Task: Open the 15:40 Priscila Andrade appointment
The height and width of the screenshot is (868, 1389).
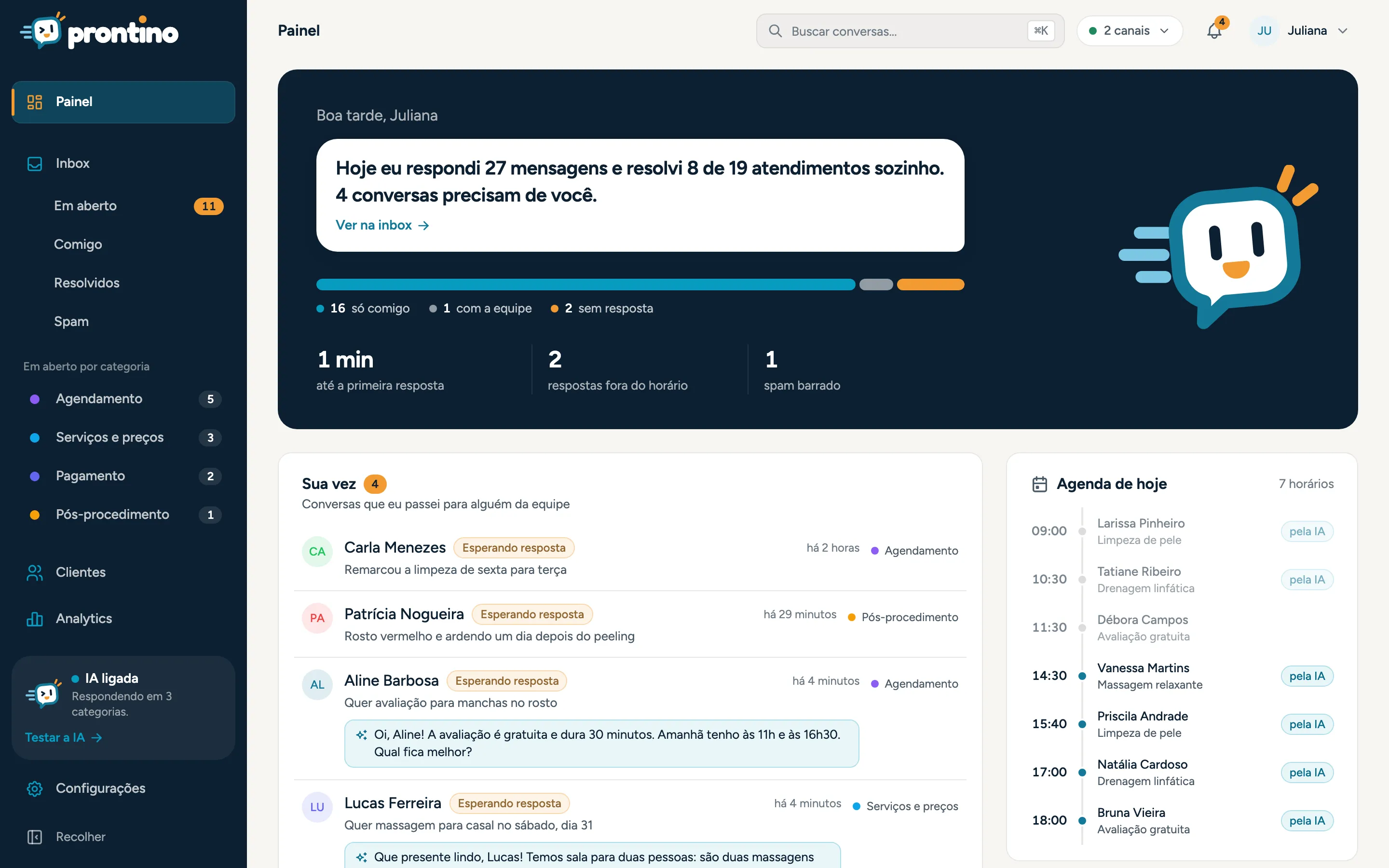Action: [1183, 724]
